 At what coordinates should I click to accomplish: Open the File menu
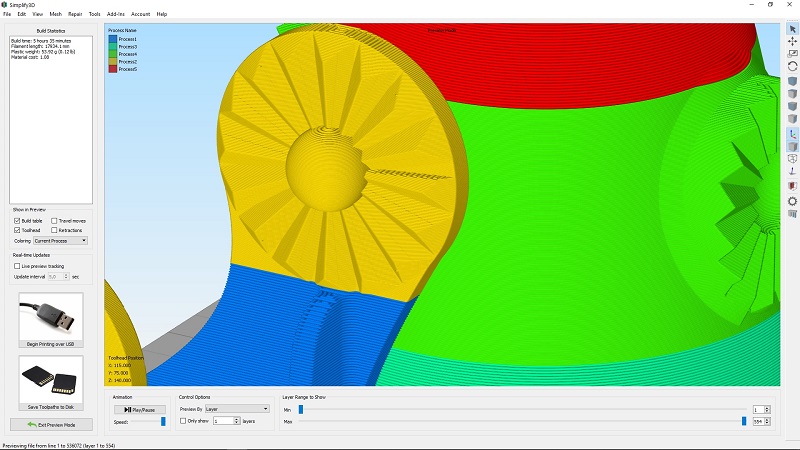(x=7, y=14)
